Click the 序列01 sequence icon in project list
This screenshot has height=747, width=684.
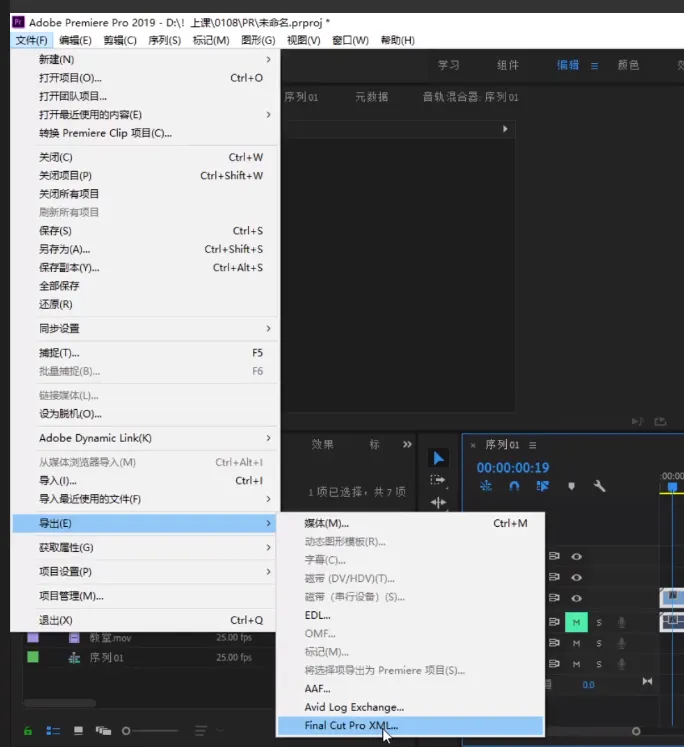pos(74,658)
